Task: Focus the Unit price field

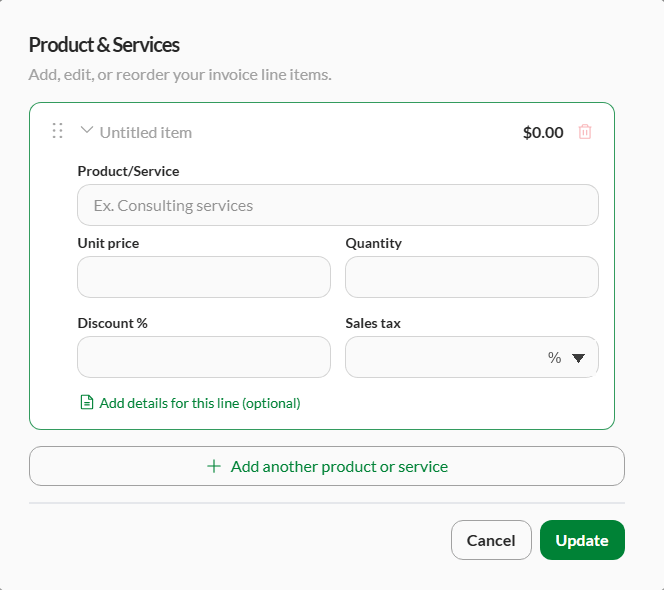Action: coord(204,277)
